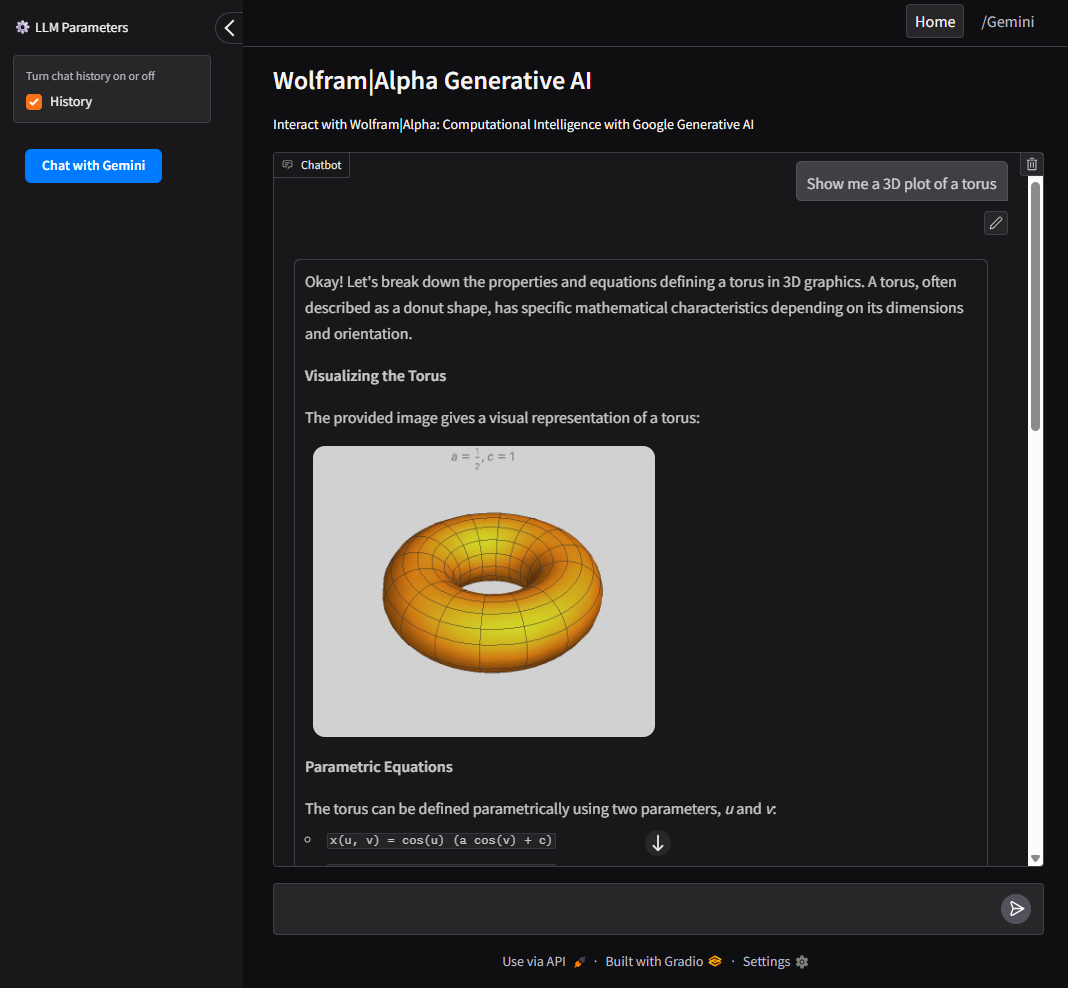Click the send message arrow icon
This screenshot has height=988, width=1068.
point(1016,908)
